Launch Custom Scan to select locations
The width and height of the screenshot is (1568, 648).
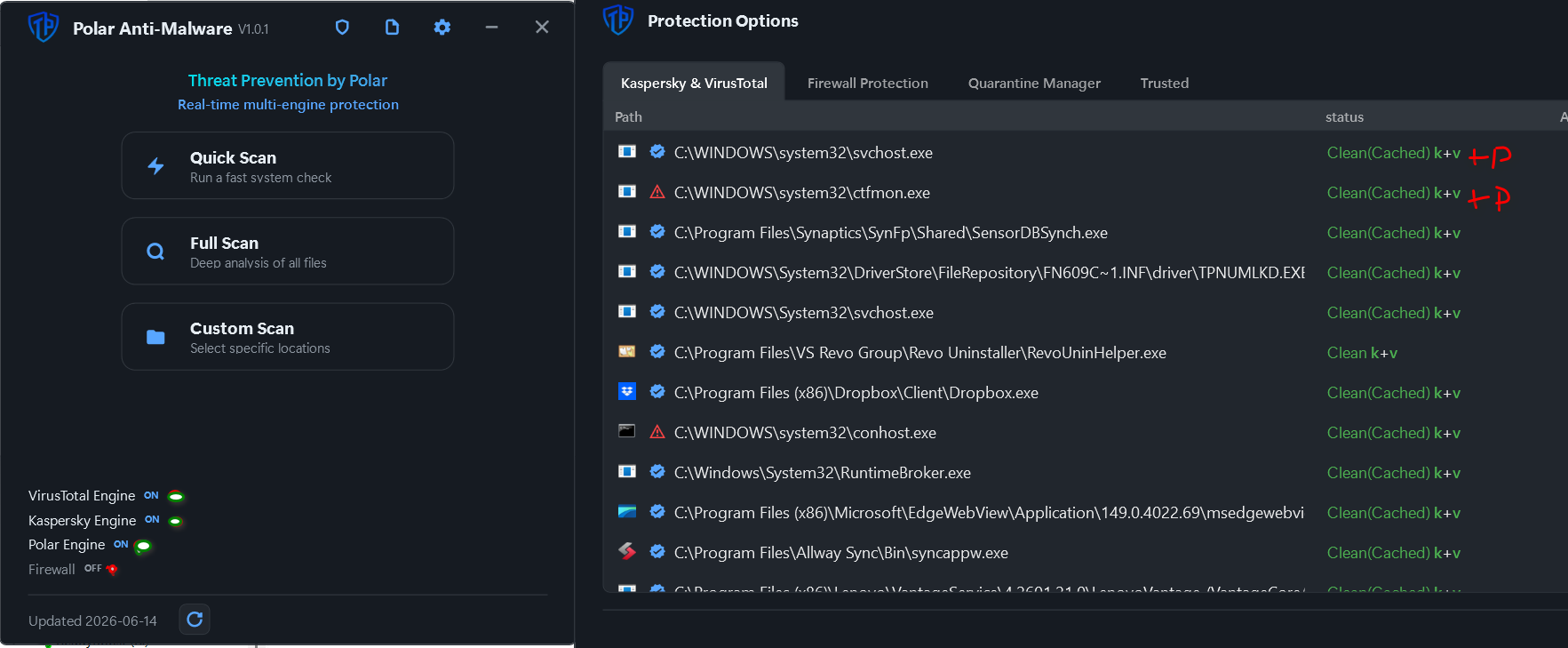coord(288,336)
